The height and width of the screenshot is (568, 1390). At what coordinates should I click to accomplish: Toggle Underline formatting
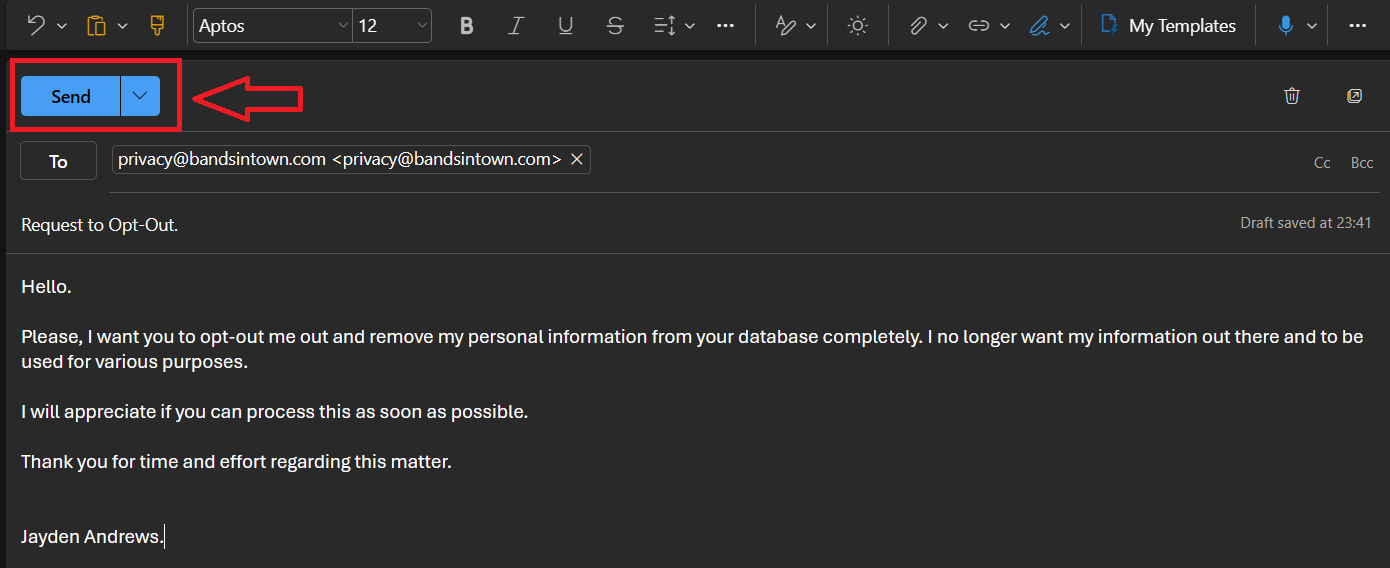(565, 26)
